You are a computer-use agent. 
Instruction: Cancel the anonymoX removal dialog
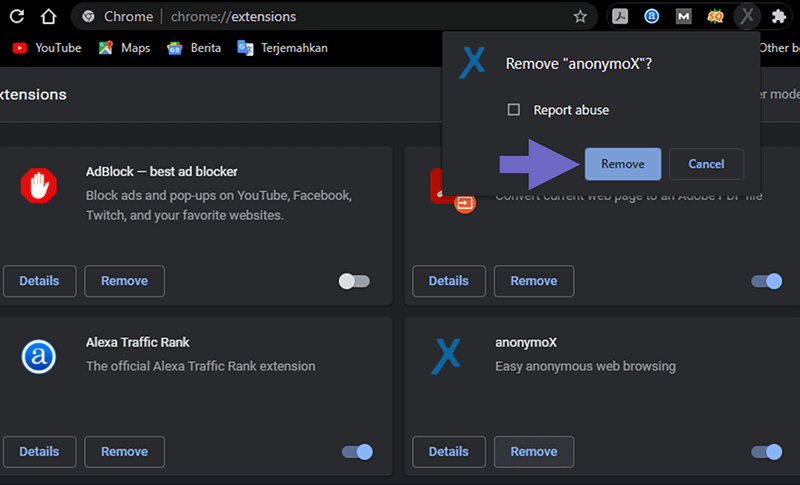tap(706, 164)
